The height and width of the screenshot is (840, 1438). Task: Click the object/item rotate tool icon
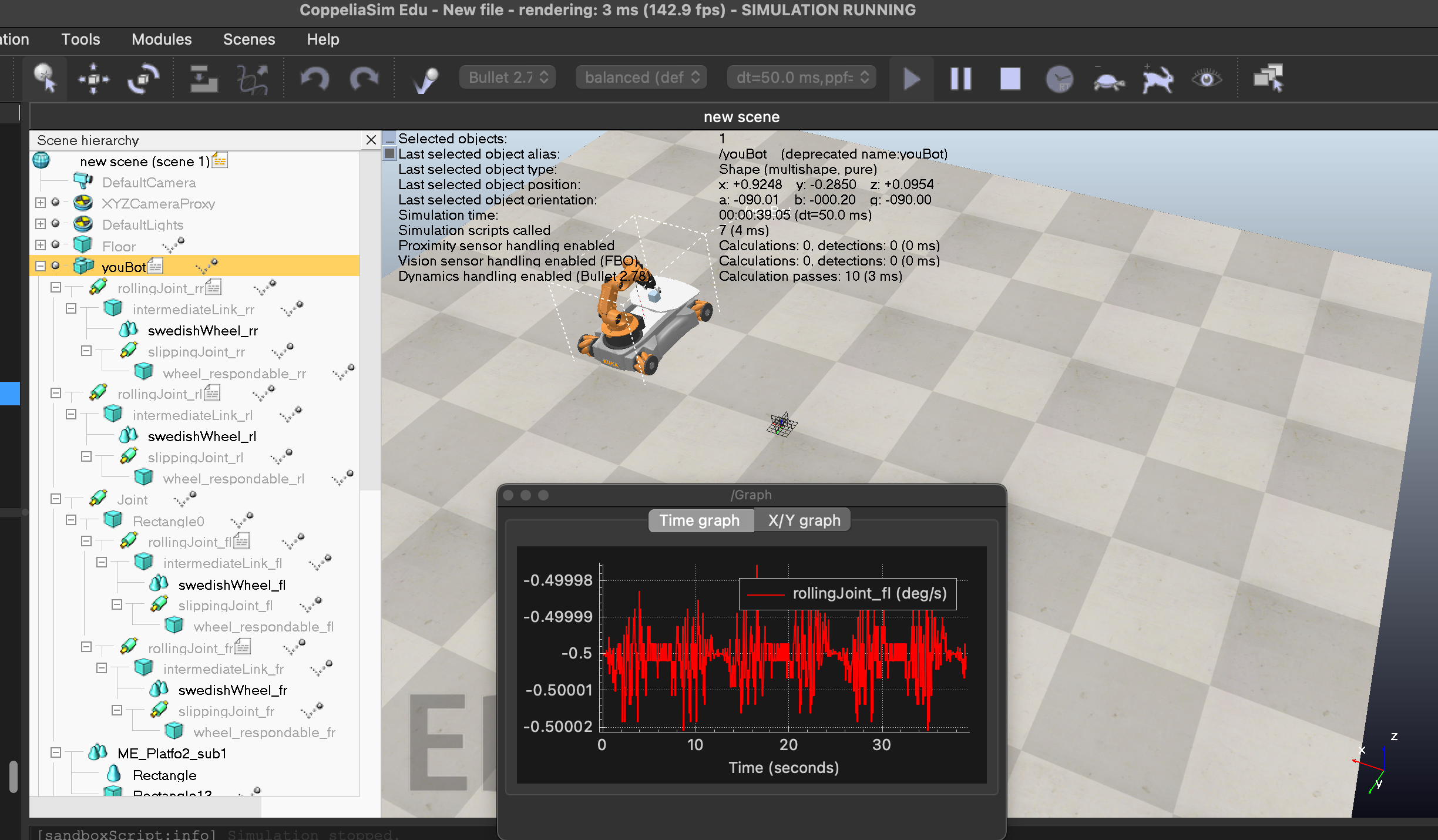pyautogui.click(x=143, y=78)
